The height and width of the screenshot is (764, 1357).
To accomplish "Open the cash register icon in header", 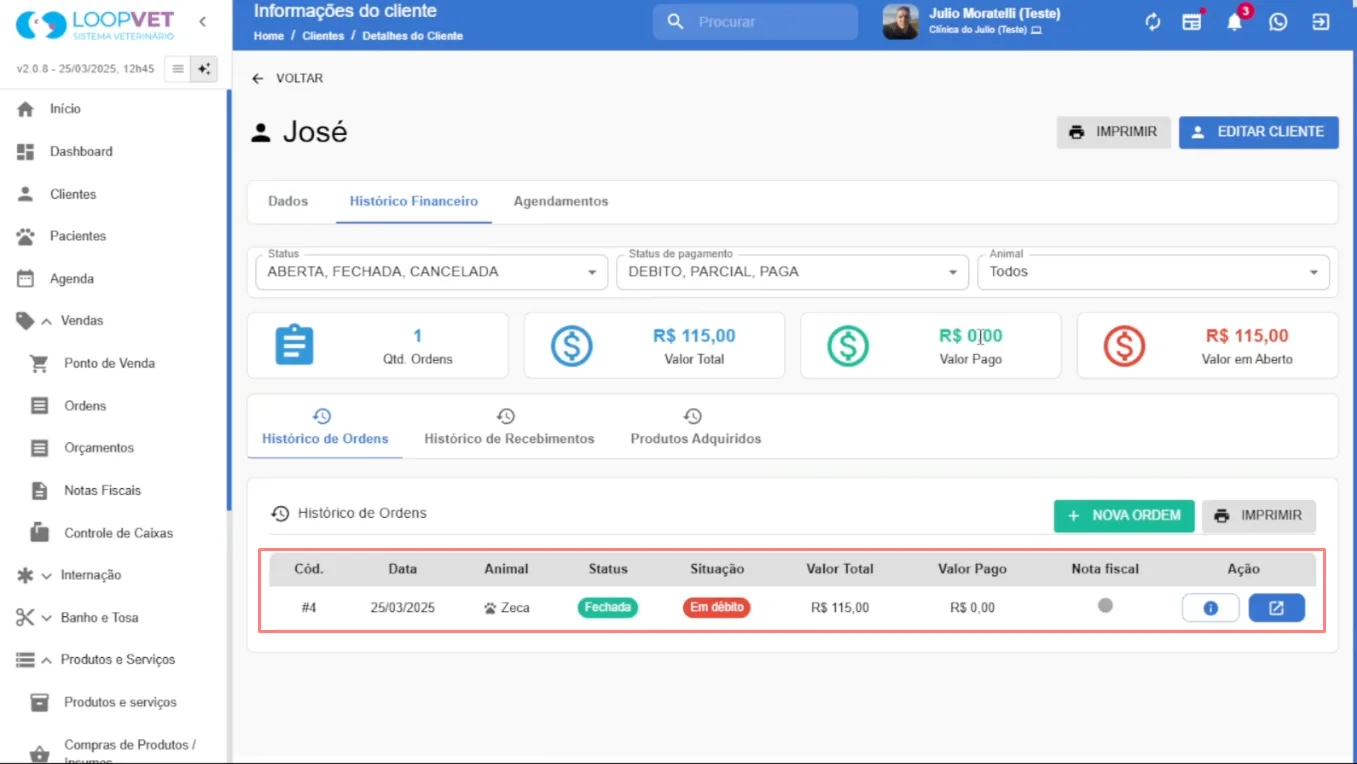I will point(1192,22).
